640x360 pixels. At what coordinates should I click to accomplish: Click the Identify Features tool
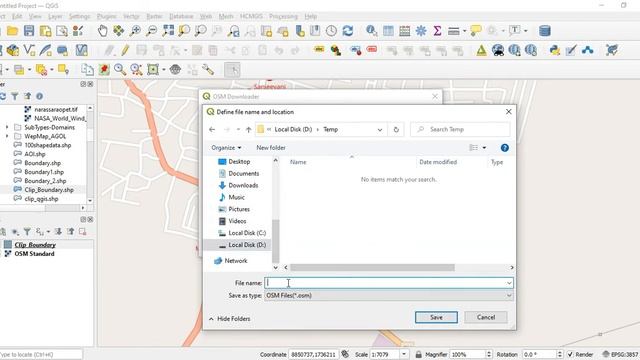coord(371,31)
